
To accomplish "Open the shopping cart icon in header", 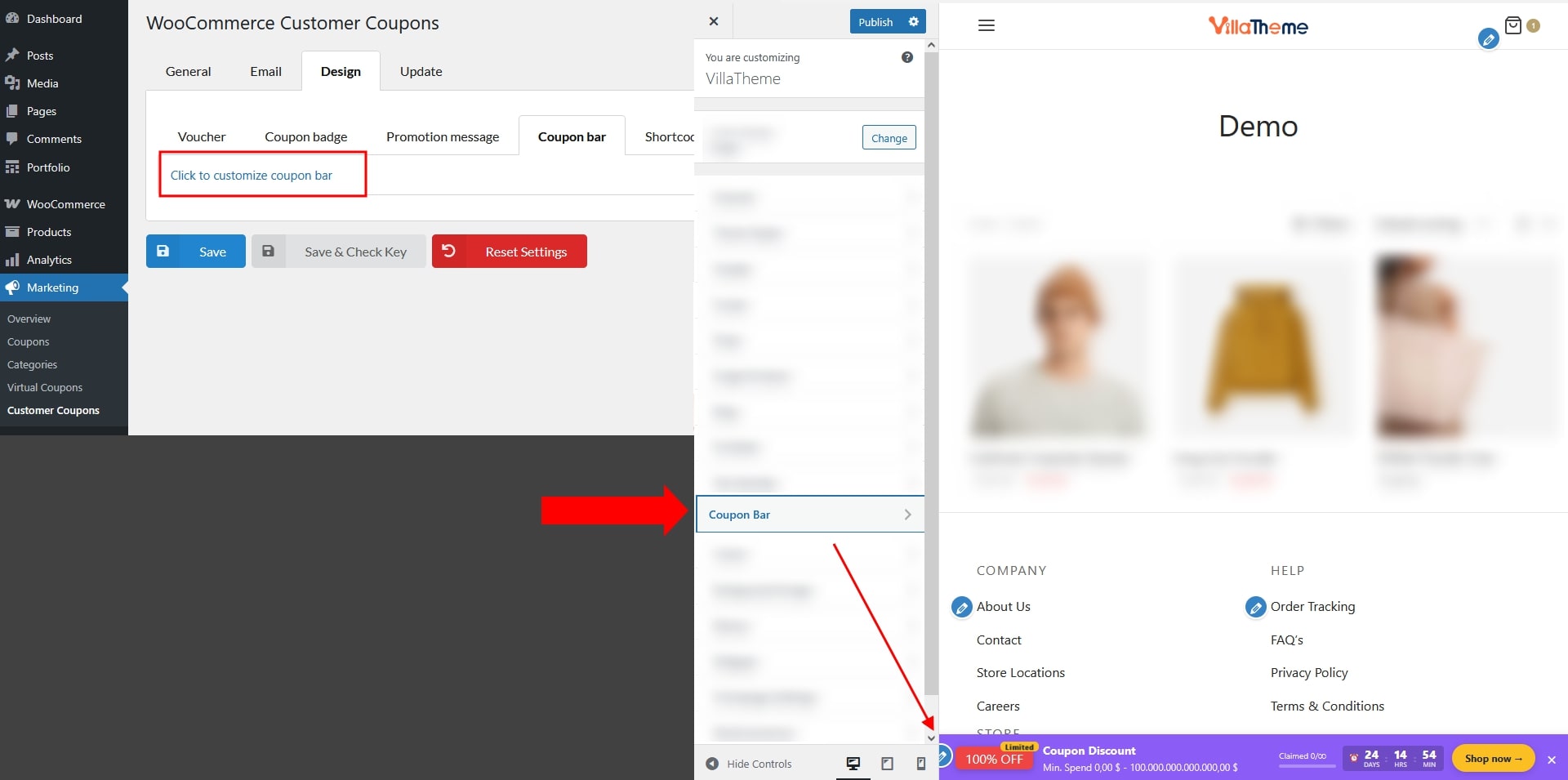I will [1513, 25].
